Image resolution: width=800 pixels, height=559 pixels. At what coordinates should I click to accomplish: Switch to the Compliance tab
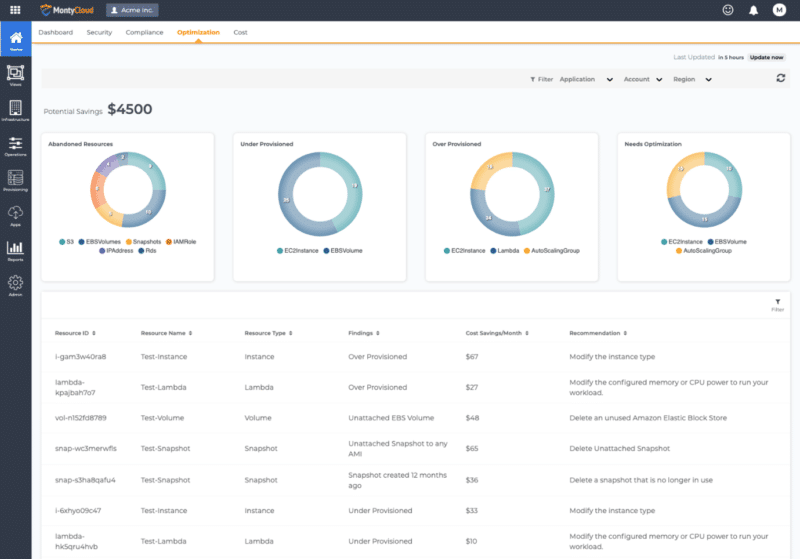tap(144, 33)
